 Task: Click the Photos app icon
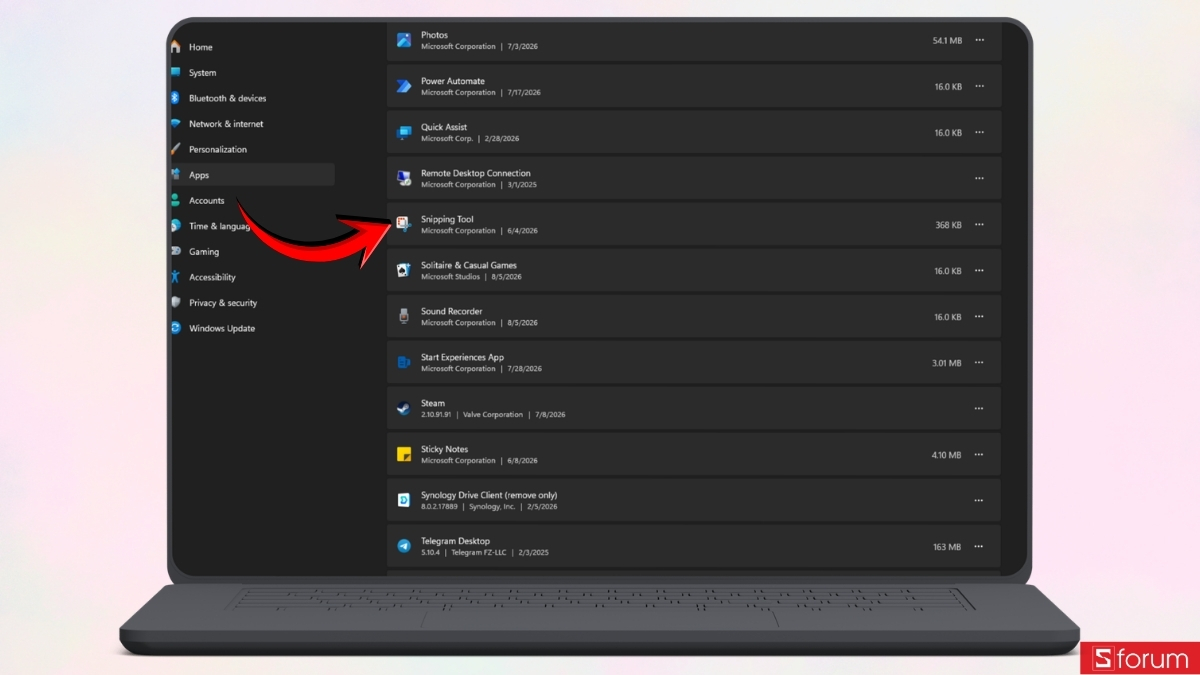coord(404,40)
